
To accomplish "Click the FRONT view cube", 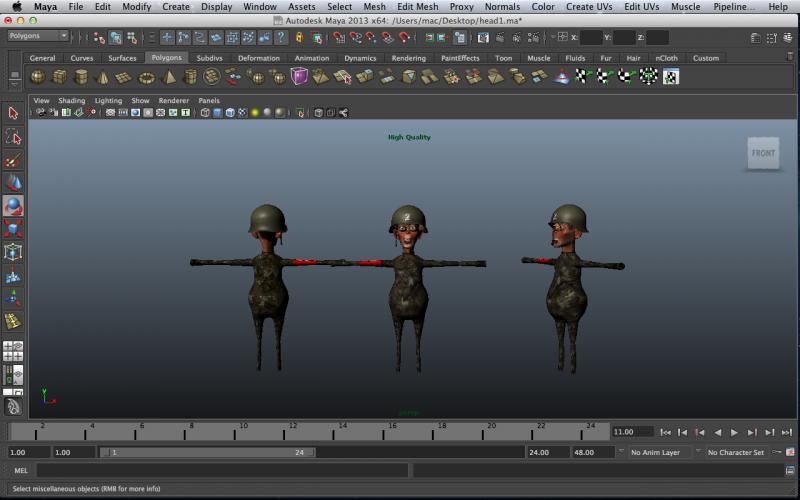I will click(x=763, y=153).
